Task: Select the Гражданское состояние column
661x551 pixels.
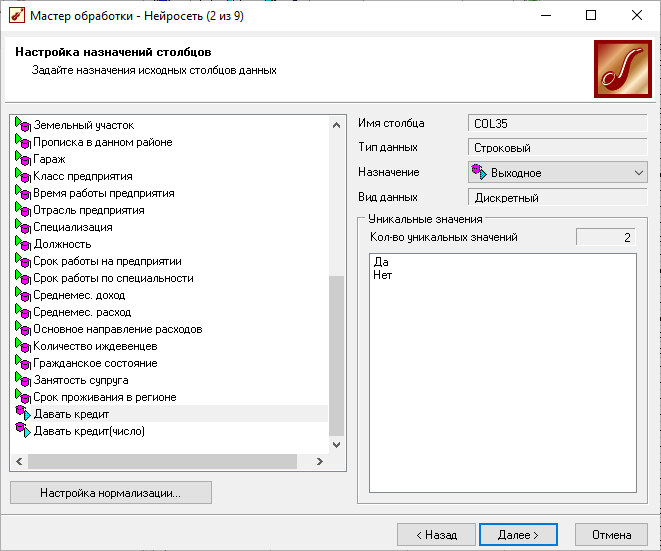Action: 95,363
